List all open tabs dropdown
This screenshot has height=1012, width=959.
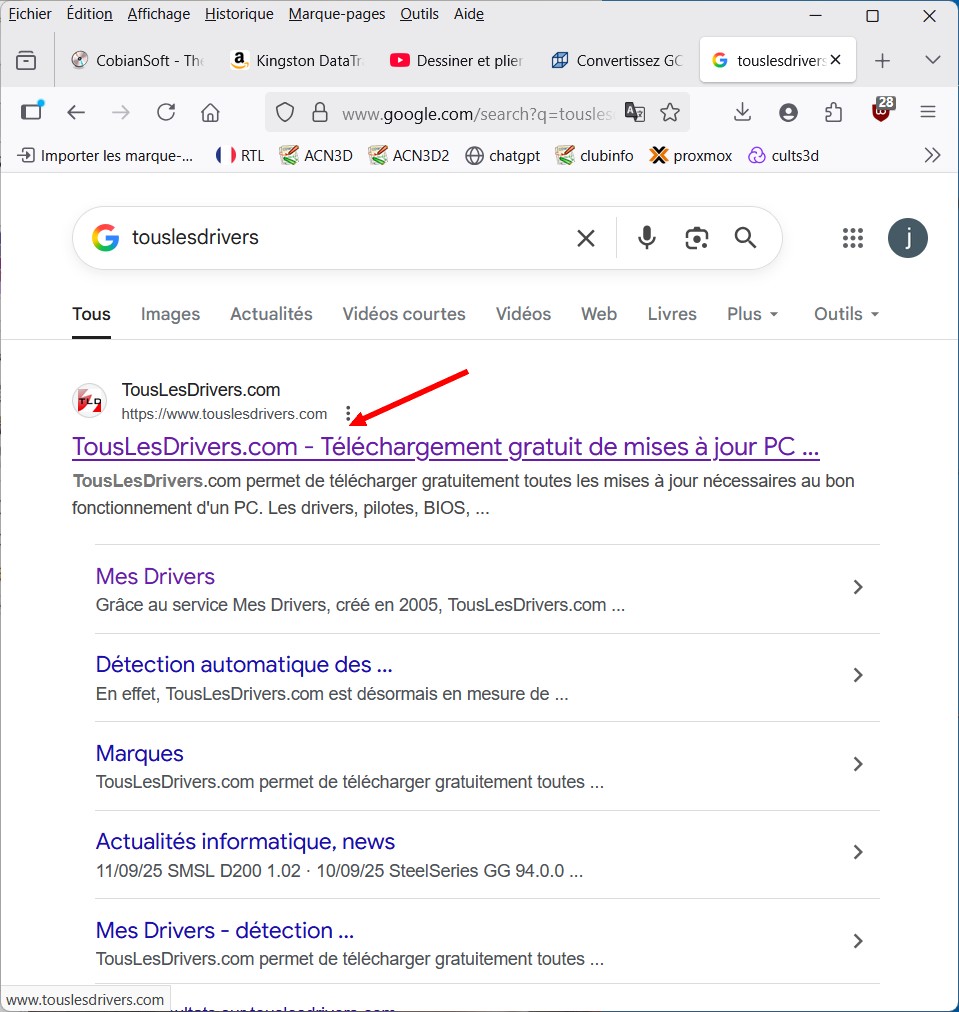(932, 60)
